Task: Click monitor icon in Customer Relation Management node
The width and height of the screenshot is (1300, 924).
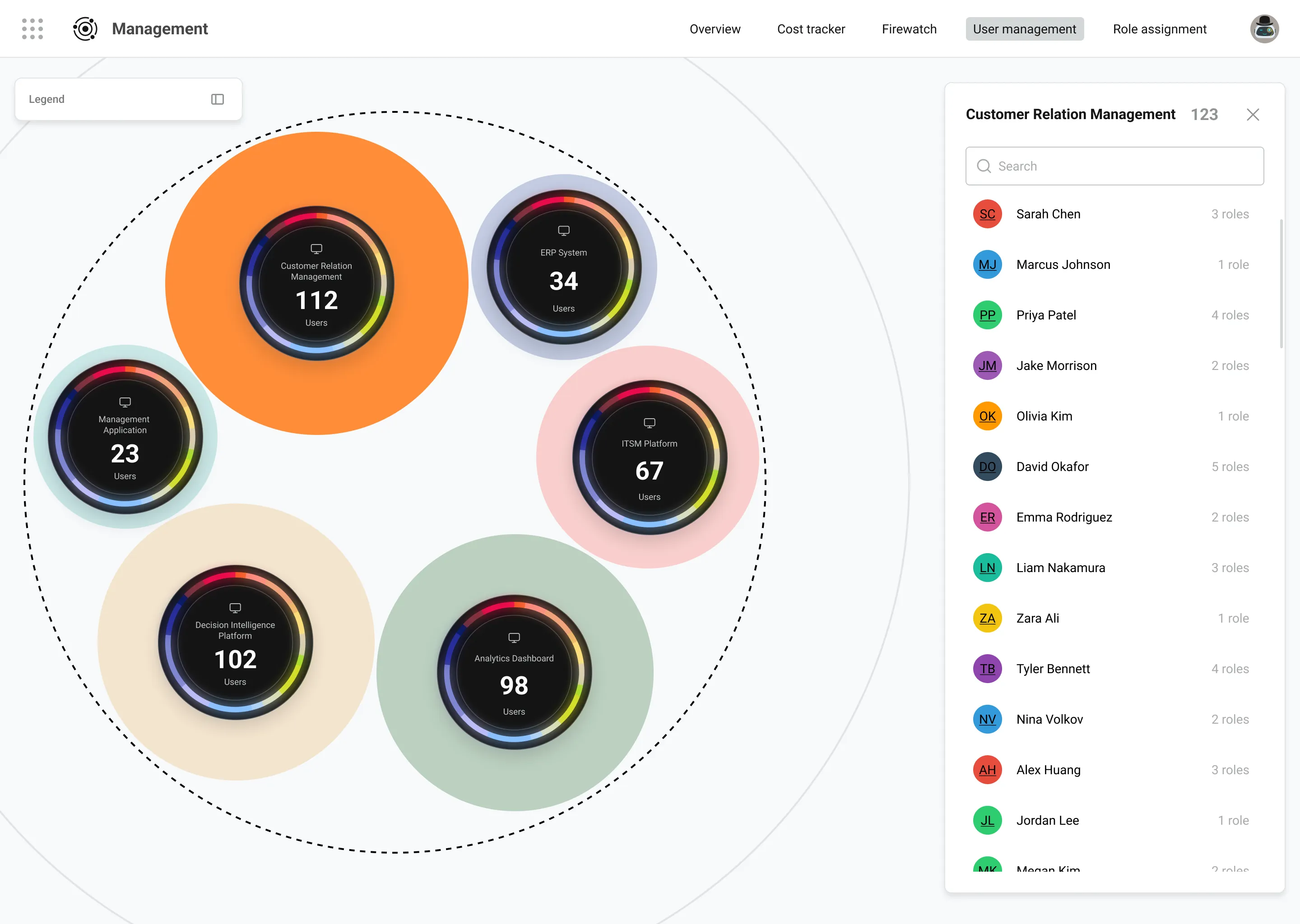Action: pyautogui.click(x=316, y=249)
